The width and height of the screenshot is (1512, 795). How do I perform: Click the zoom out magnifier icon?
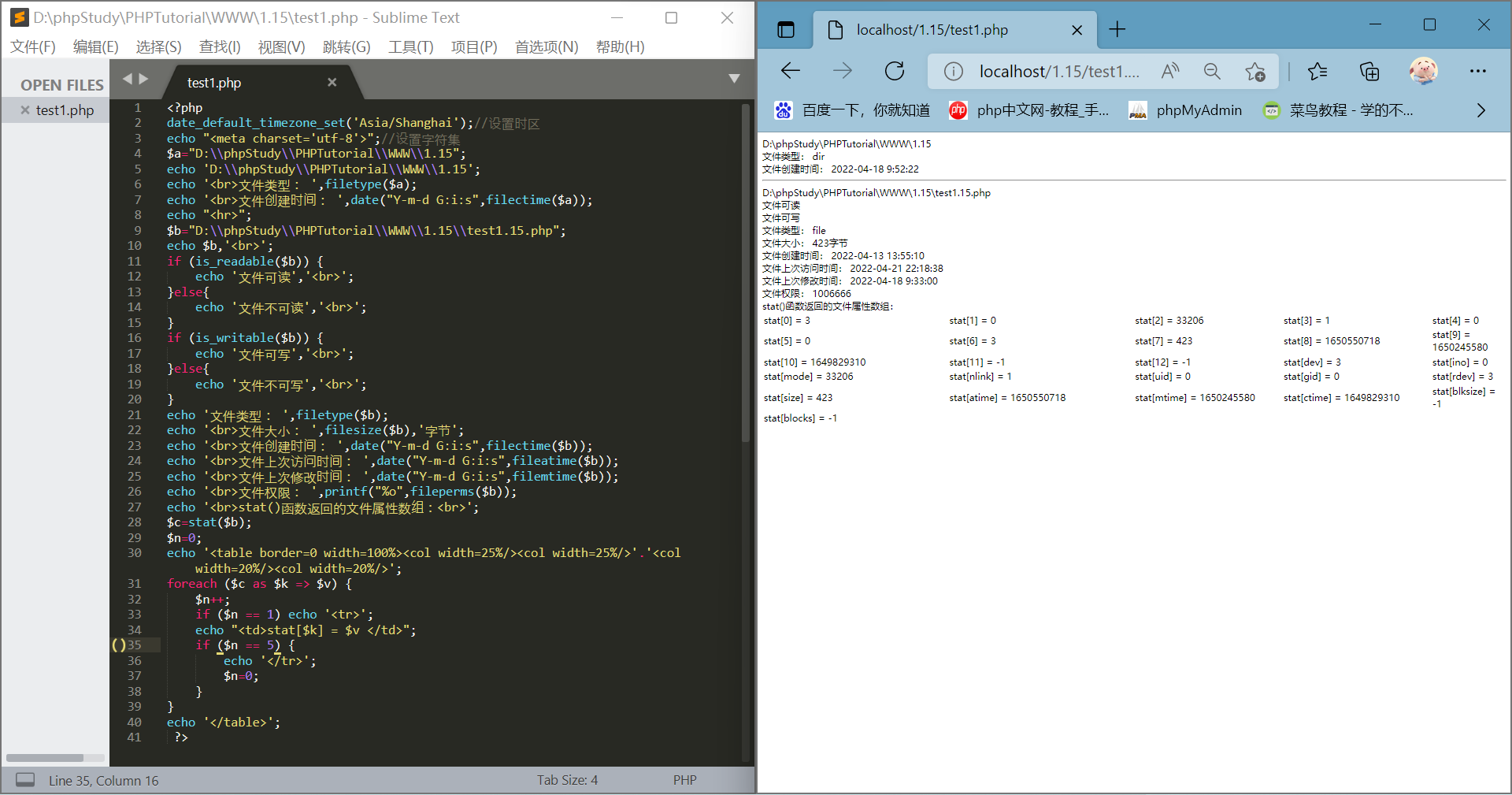1212,72
